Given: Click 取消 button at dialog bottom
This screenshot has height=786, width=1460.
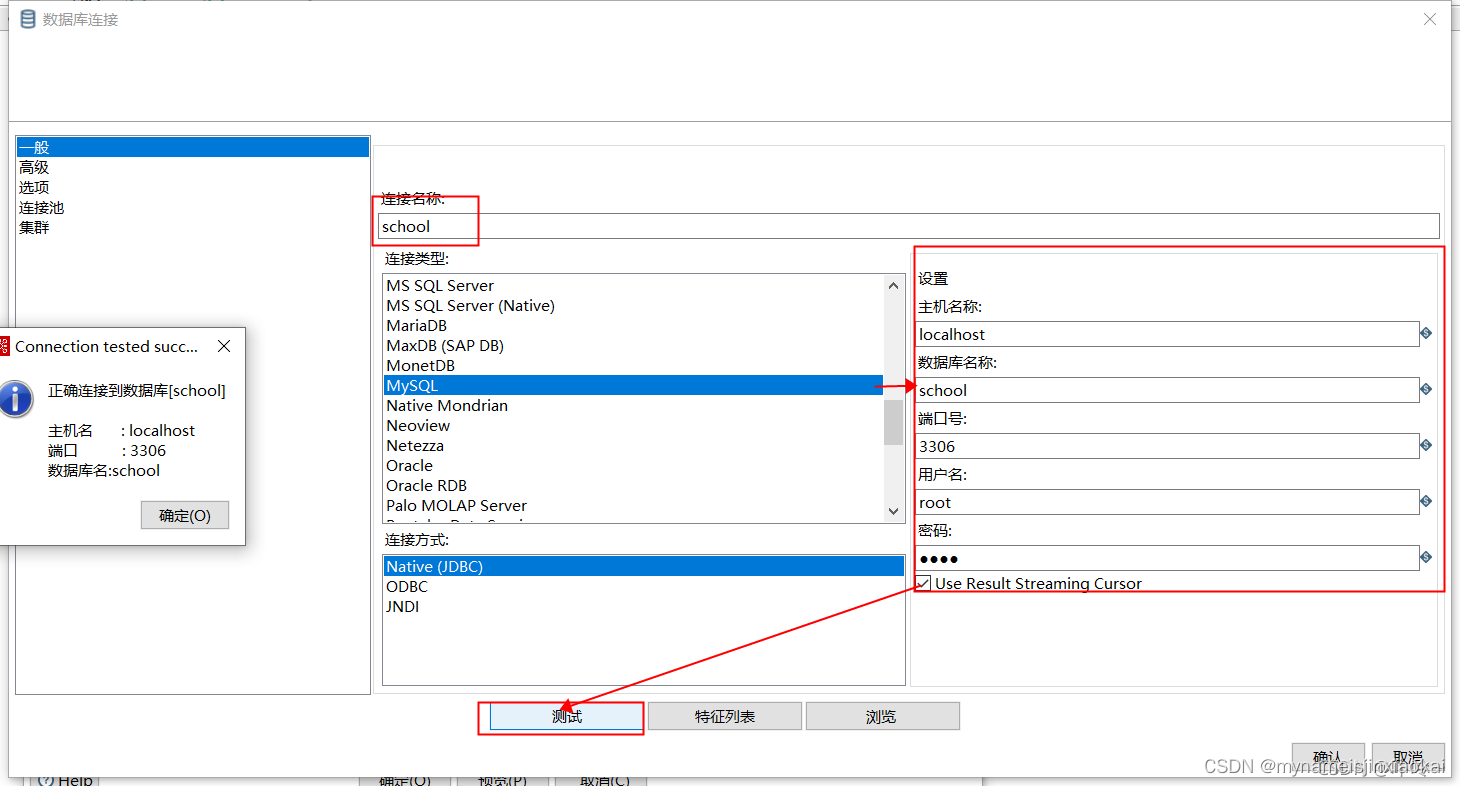Looking at the screenshot, I should (x=1408, y=757).
